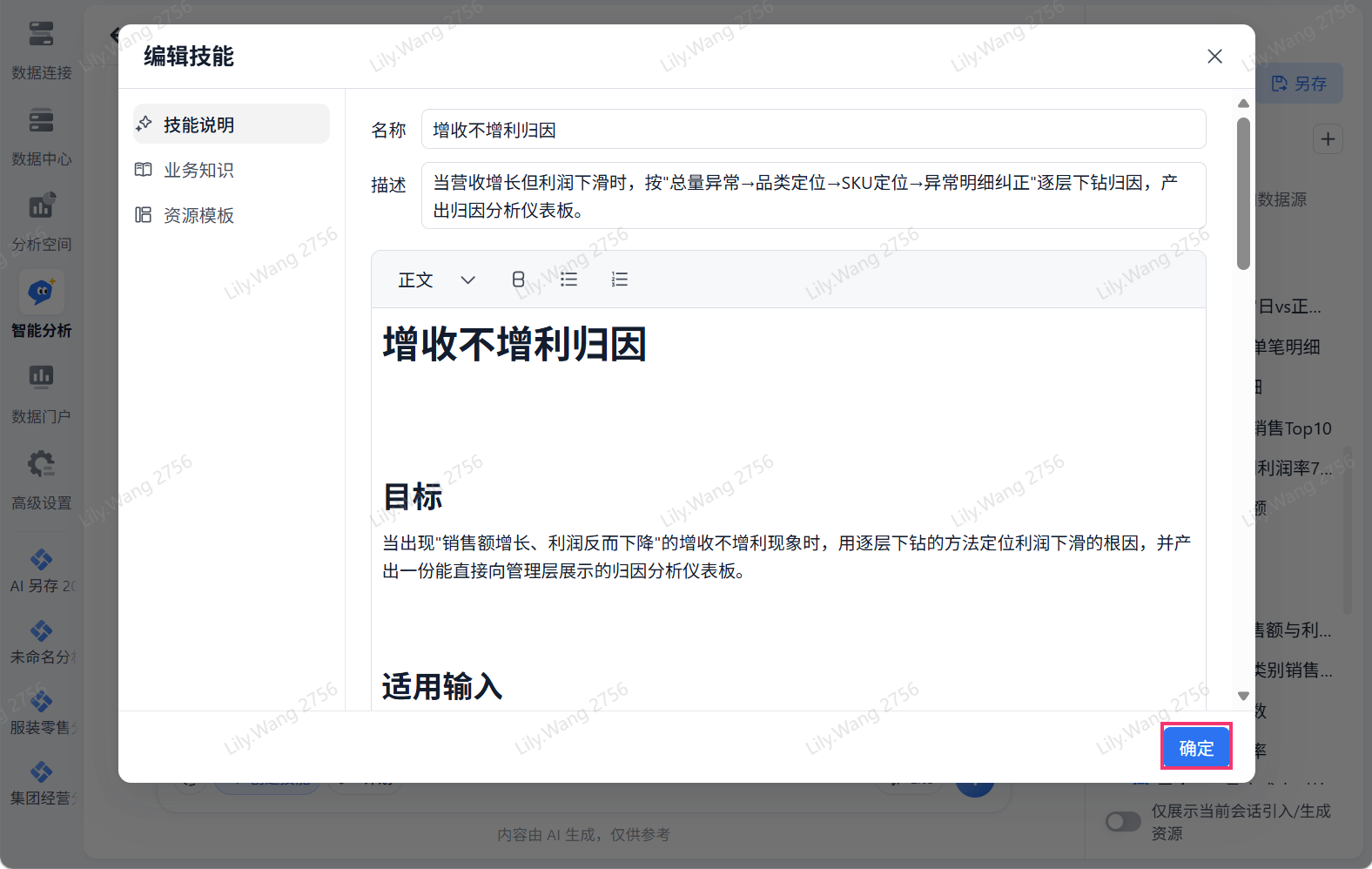Click the 单笔明细 item in right panel
Screen dimensions: 1372x869
(1288, 347)
